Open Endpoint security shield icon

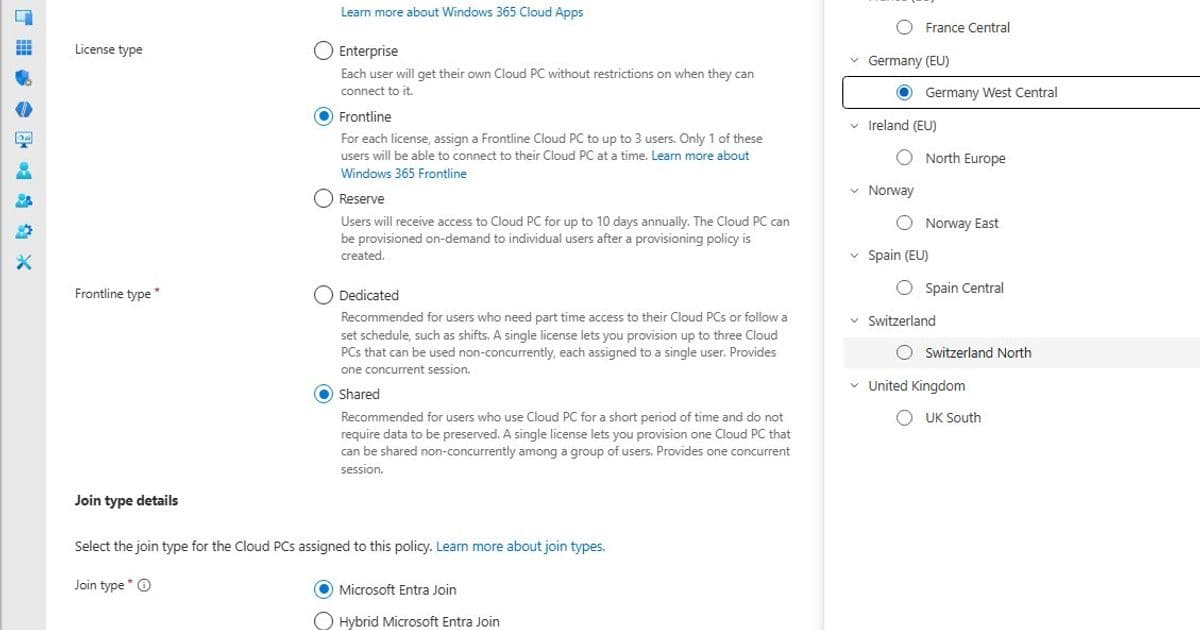(x=22, y=78)
